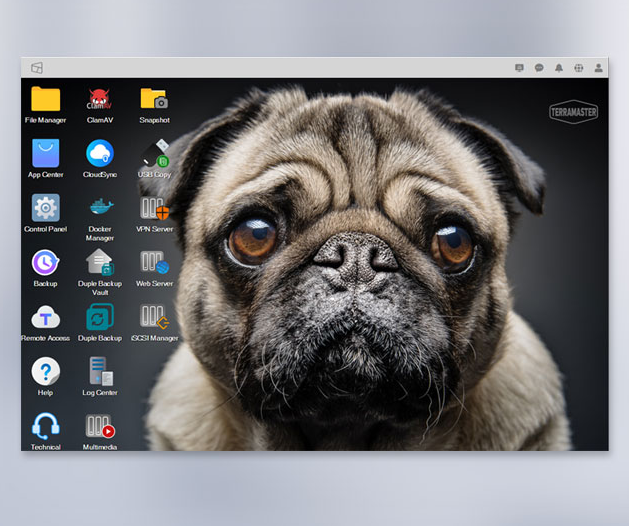Open the messages chat bubble icon

point(539,68)
